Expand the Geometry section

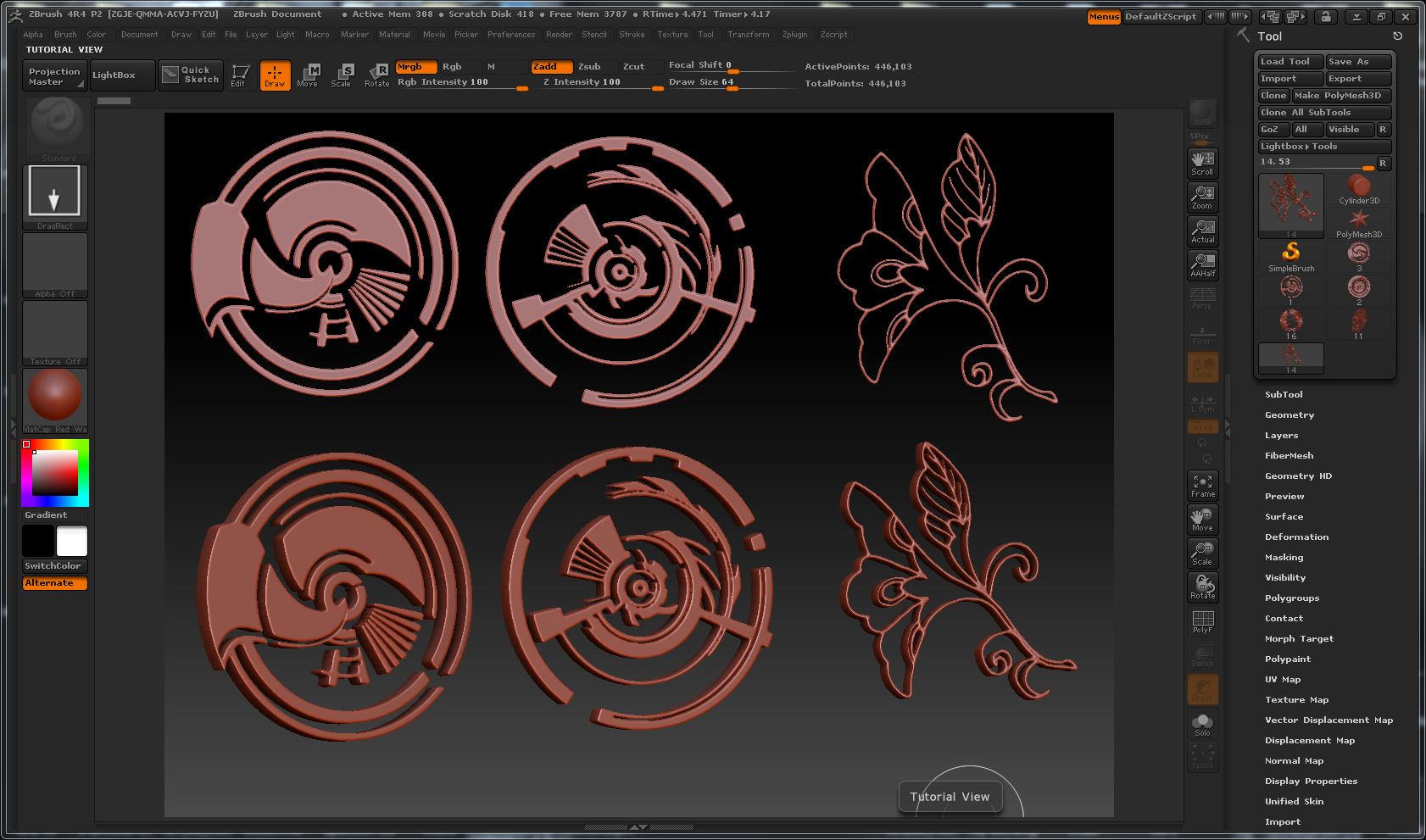[x=1290, y=415]
